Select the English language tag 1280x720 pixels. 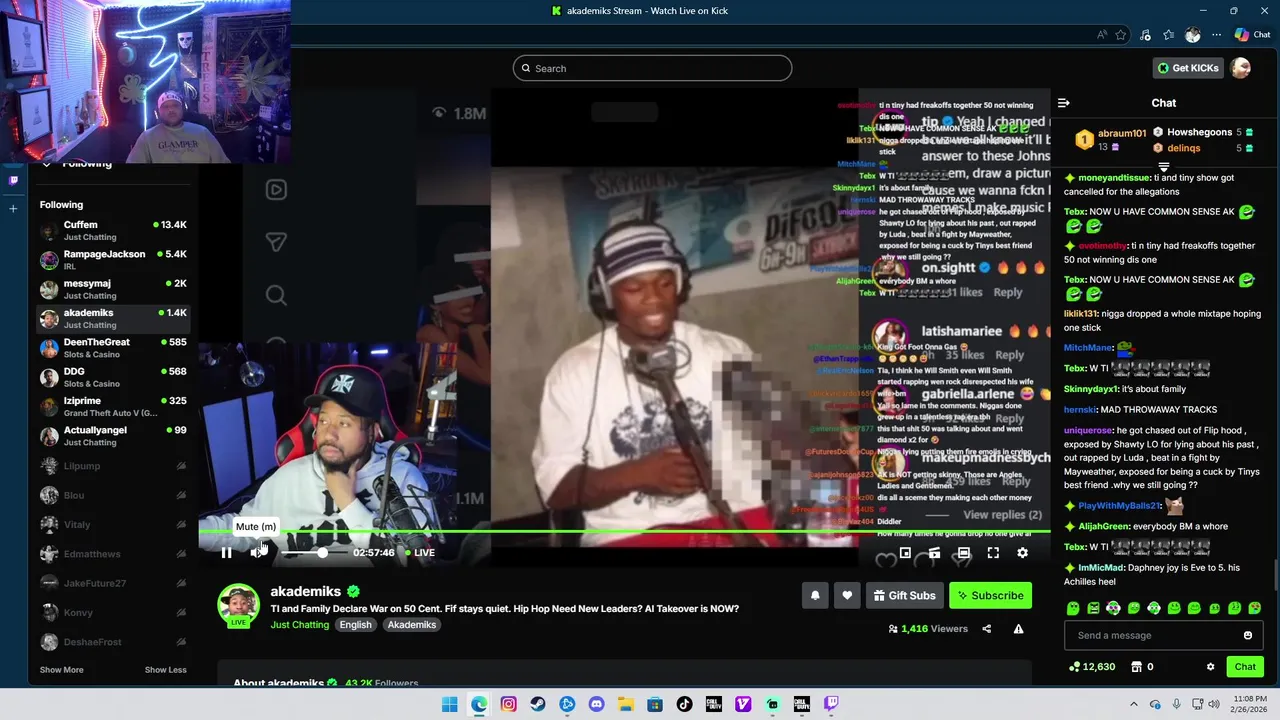(x=355, y=624)
